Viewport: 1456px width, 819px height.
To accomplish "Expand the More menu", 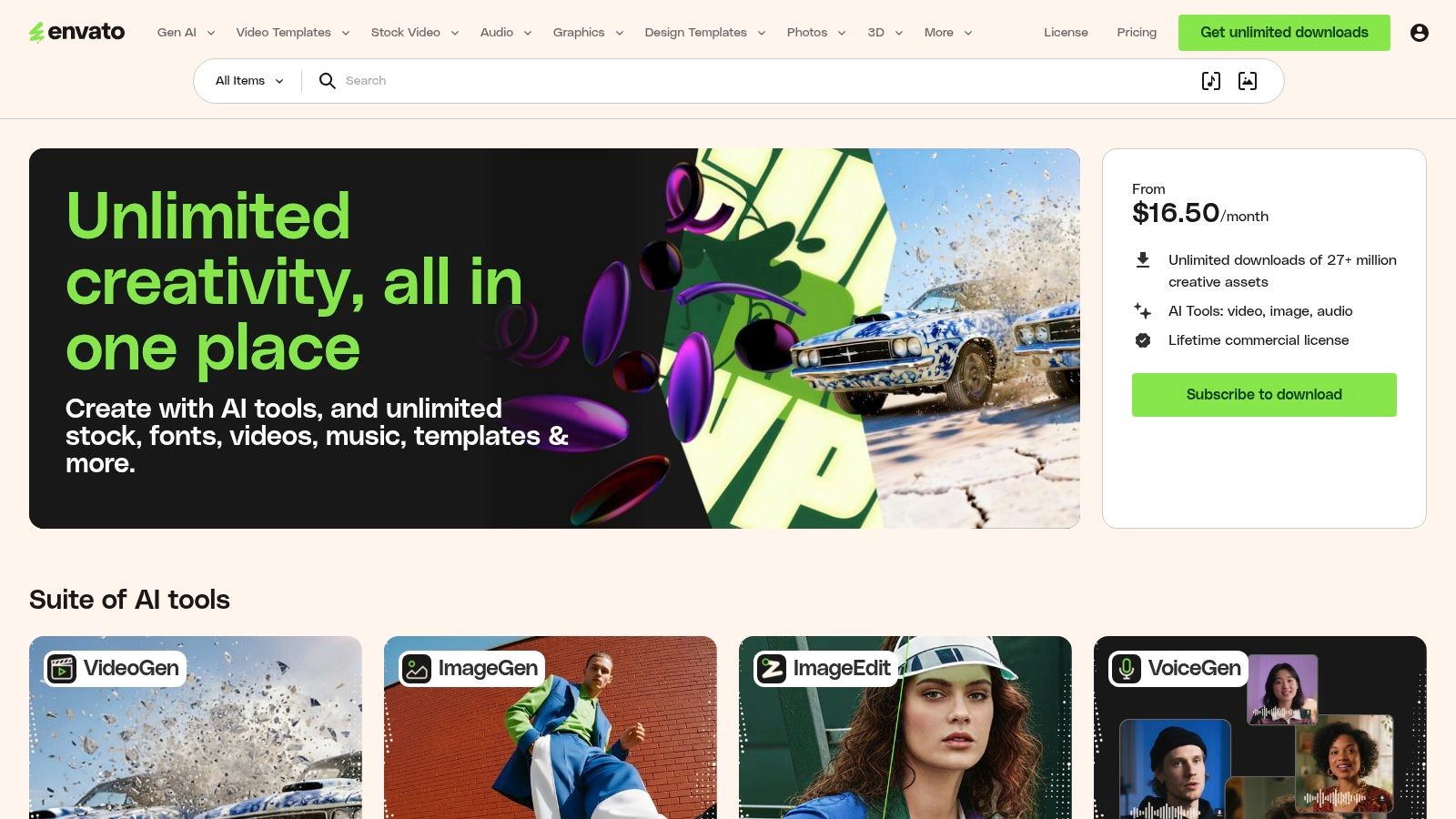I will click(x=948, y=32).
